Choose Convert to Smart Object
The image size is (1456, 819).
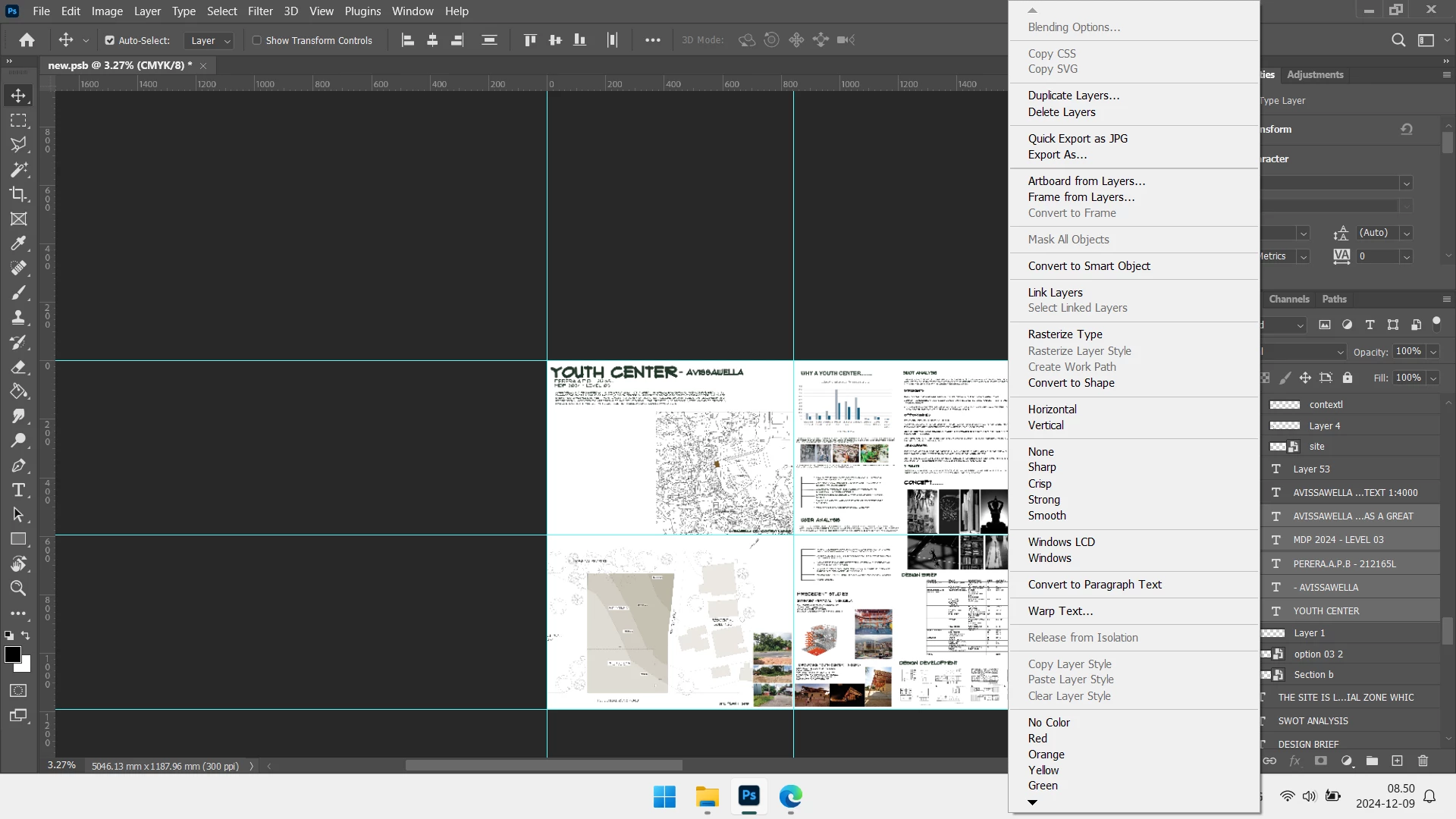tap(1089, 266)
